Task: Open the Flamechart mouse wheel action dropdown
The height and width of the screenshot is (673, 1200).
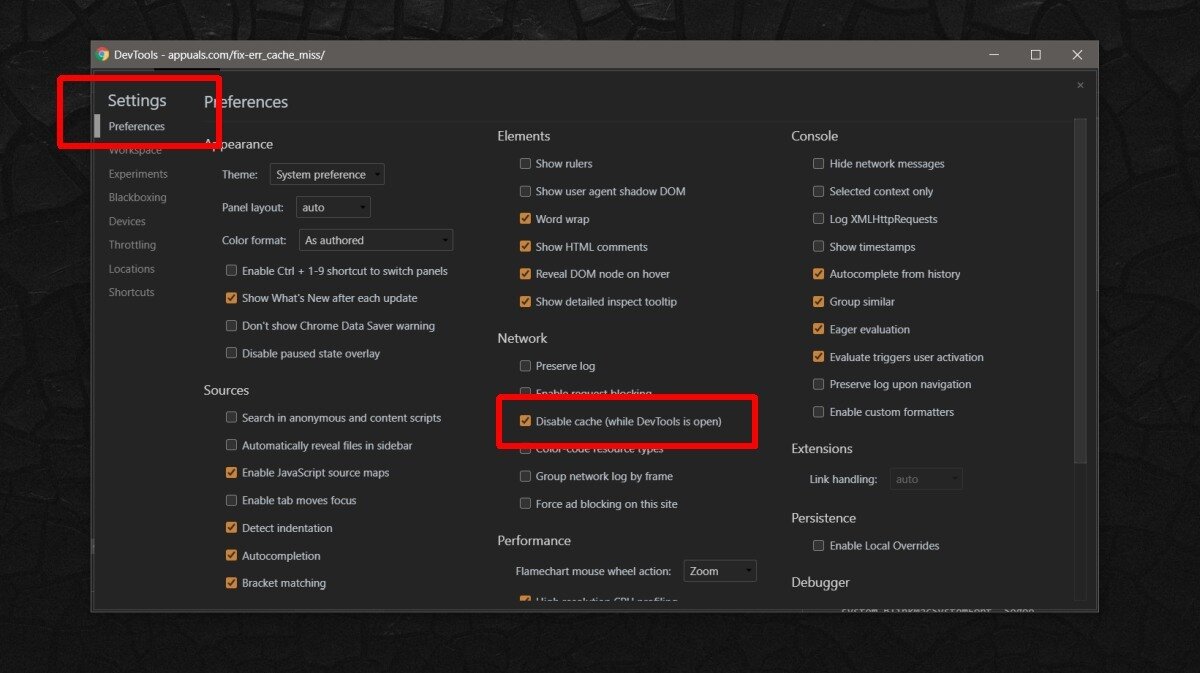Action: tap(719, 570)
